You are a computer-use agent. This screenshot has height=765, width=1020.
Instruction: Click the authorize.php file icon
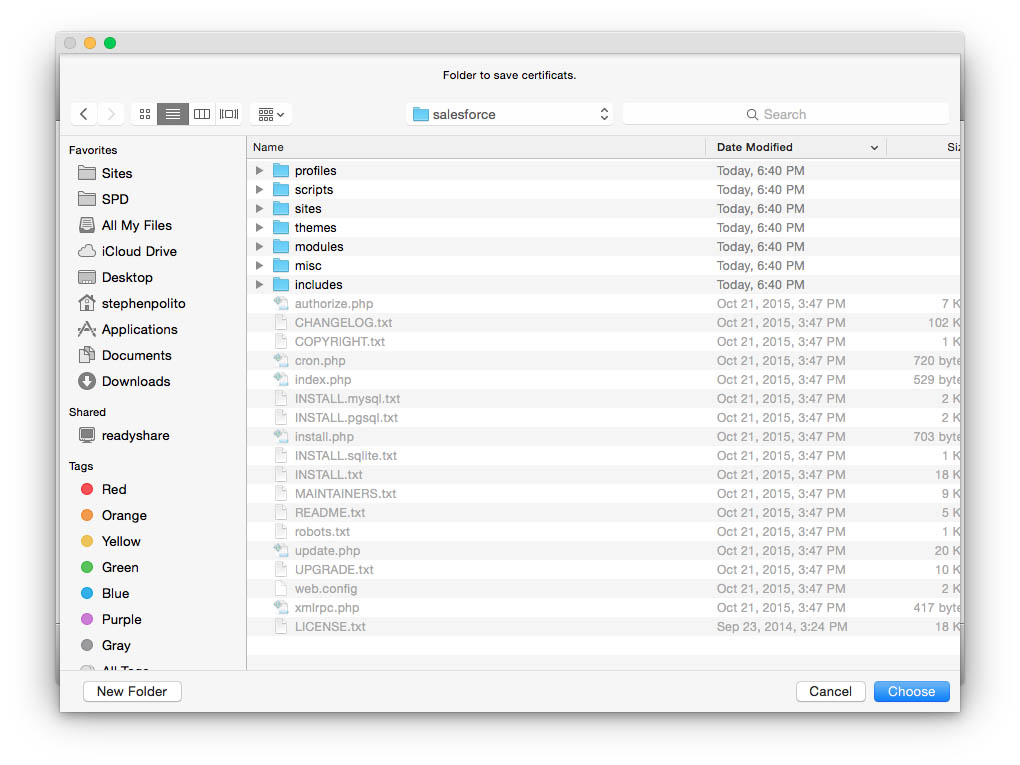tap(281, 303)
